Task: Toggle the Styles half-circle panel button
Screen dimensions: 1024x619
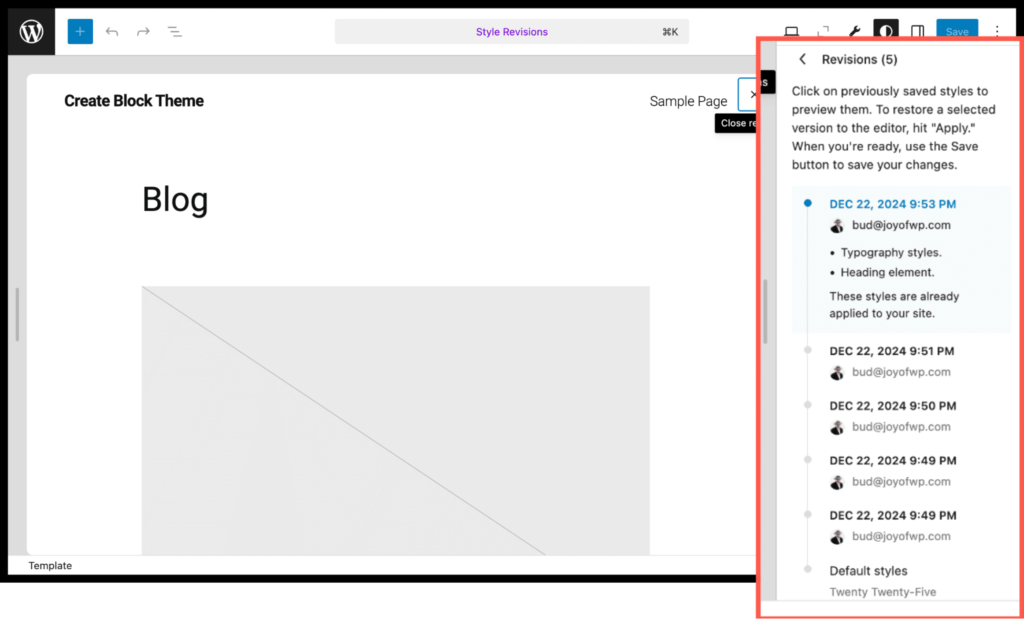Action: pyautogui.click(x=886, y=31)
